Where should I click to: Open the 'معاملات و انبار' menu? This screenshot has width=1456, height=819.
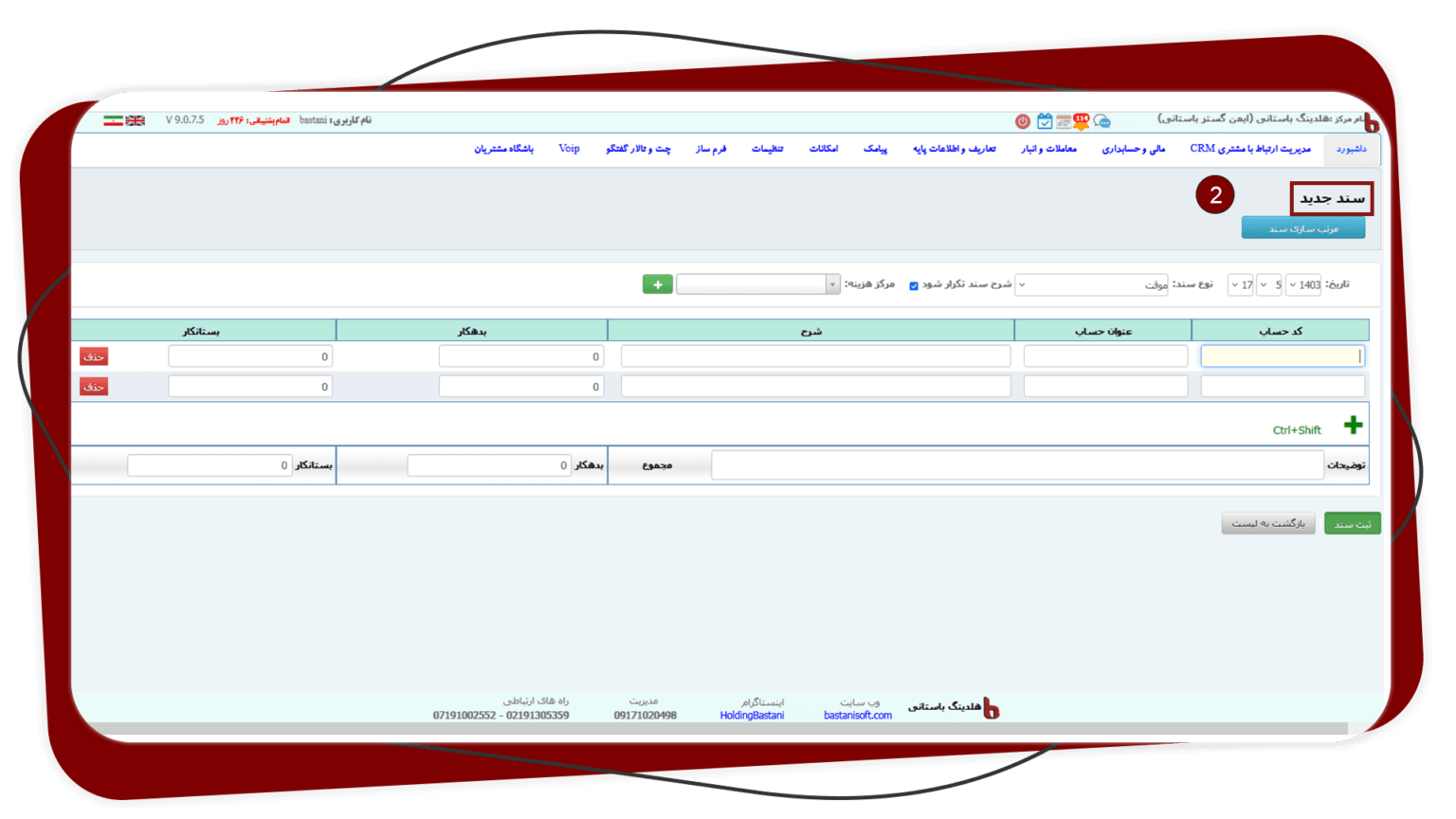click(x=1048, y=149)
